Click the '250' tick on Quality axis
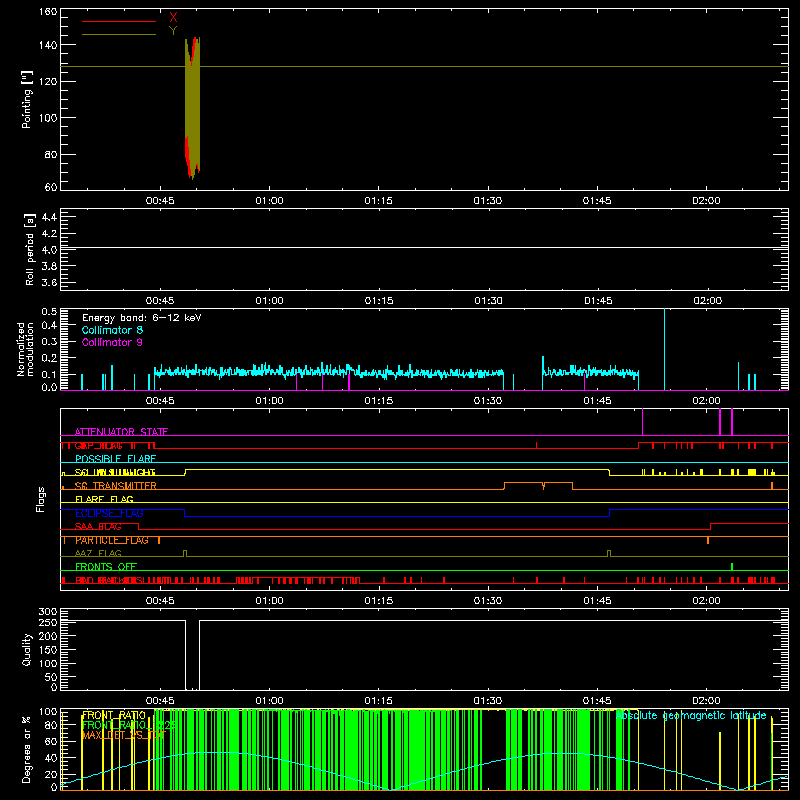 [48, 623]
